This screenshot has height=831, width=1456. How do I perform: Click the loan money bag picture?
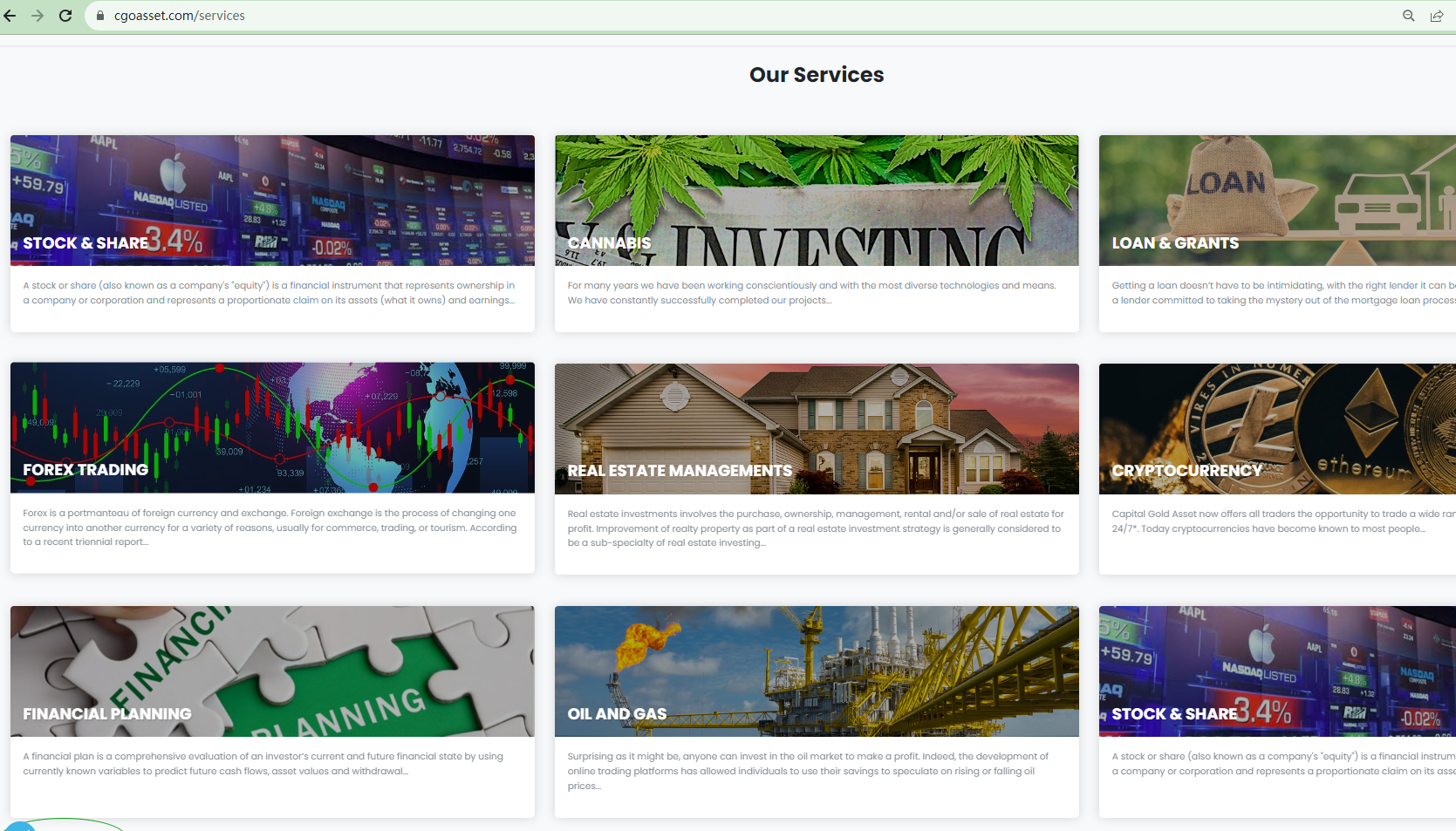tap(1226, 187)
